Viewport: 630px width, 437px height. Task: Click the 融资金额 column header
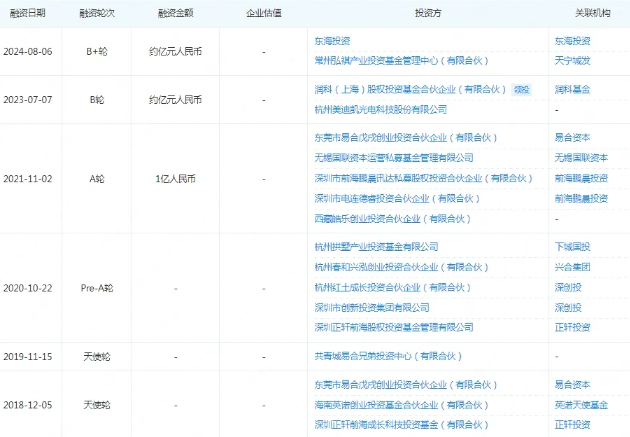[176, 13]
